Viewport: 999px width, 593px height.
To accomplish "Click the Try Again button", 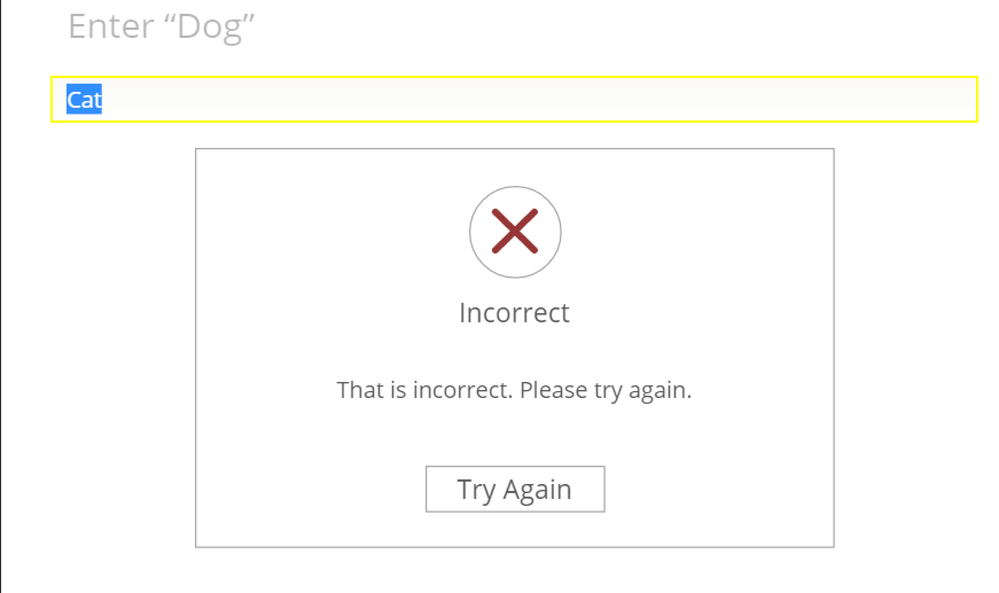I will [x=515, y=489].
